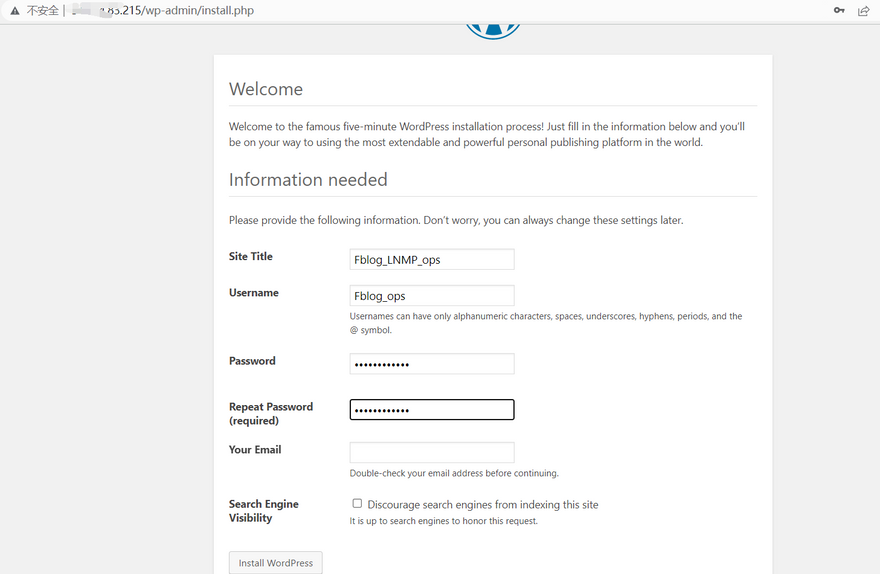Click the Install WordPress button
The image size is (880, 574).
coord(276,562)
